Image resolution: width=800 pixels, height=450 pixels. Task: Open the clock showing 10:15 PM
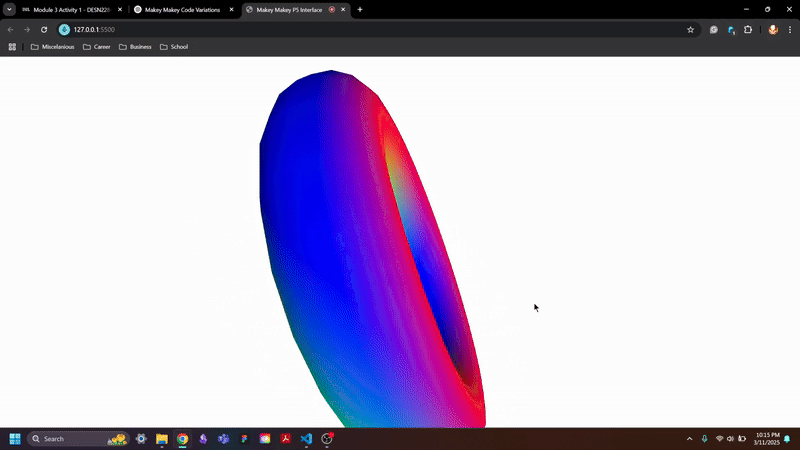(x=767, y=439)
